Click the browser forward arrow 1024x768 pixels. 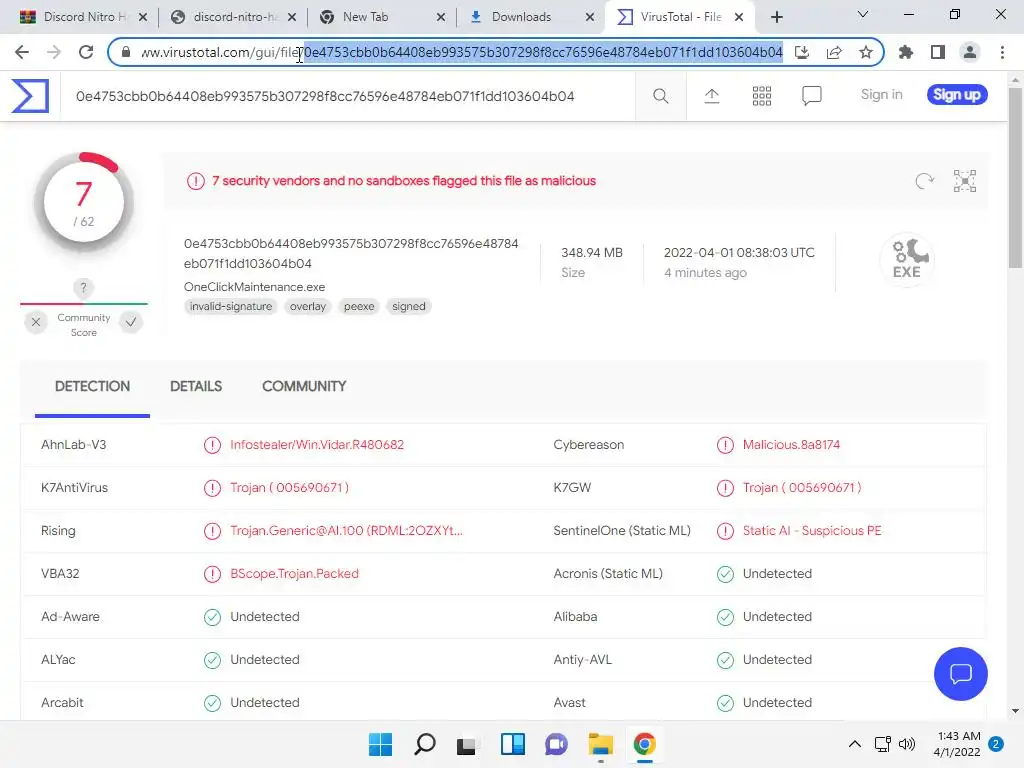point(54,52)
